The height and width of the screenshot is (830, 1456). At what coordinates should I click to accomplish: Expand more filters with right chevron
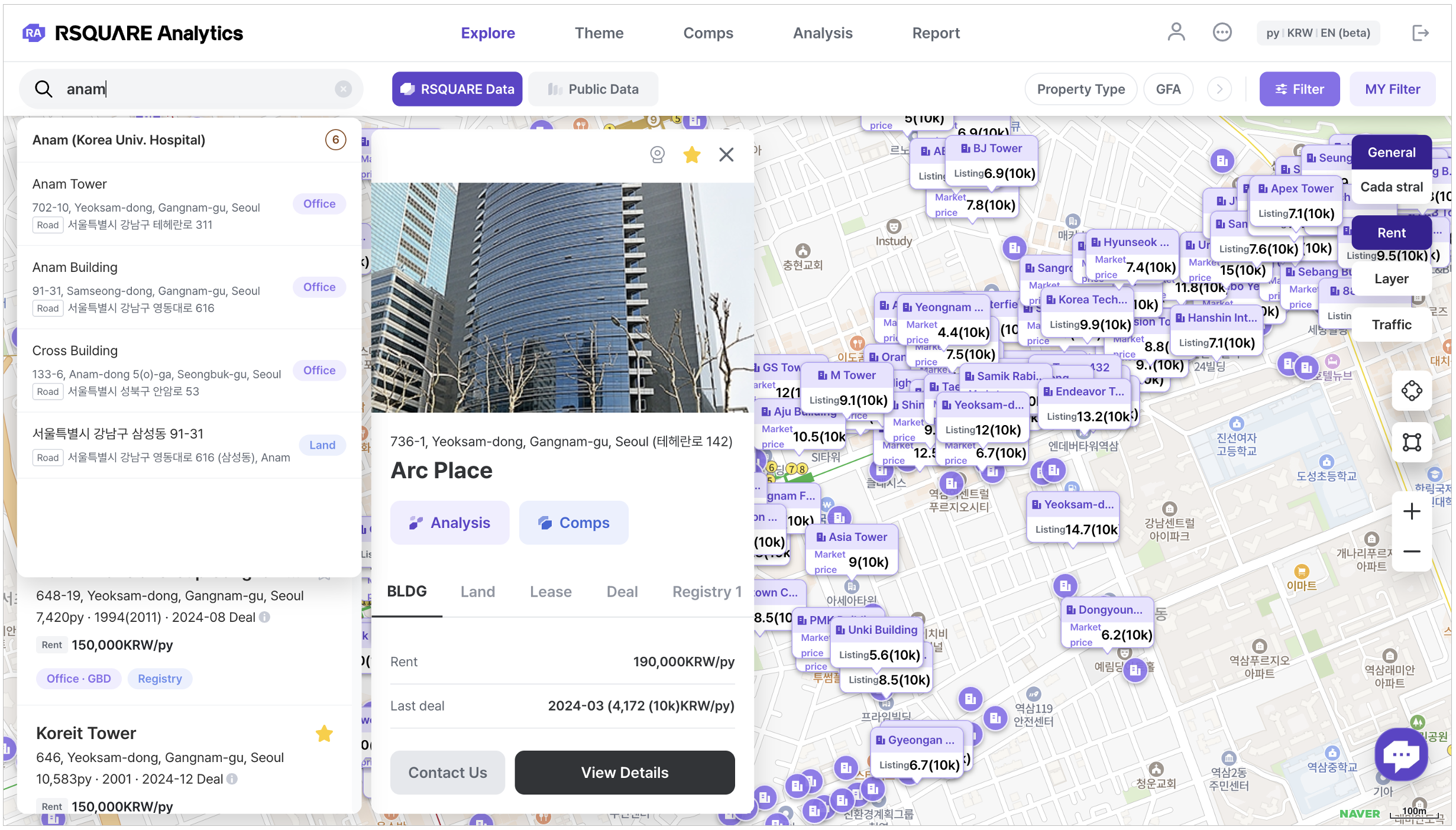click(1219, 89)
